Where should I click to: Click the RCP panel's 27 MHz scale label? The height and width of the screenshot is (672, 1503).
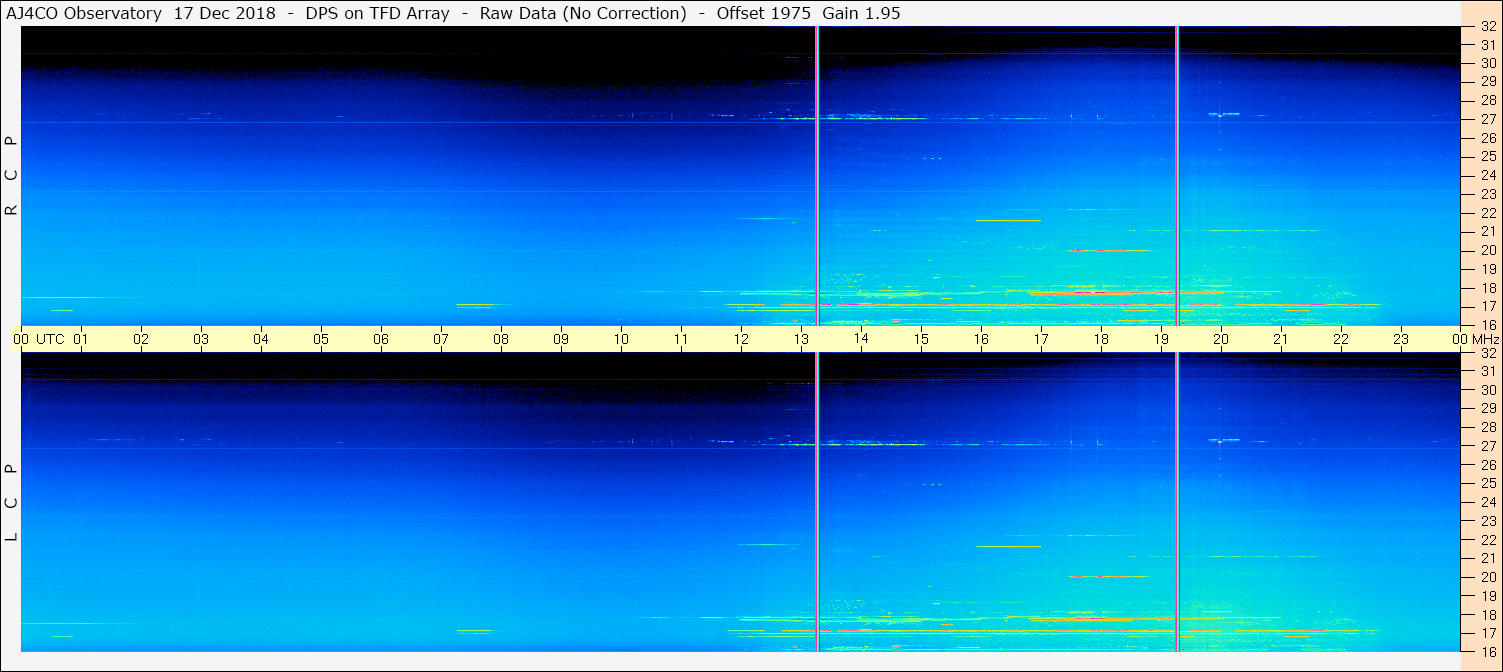1488,119
